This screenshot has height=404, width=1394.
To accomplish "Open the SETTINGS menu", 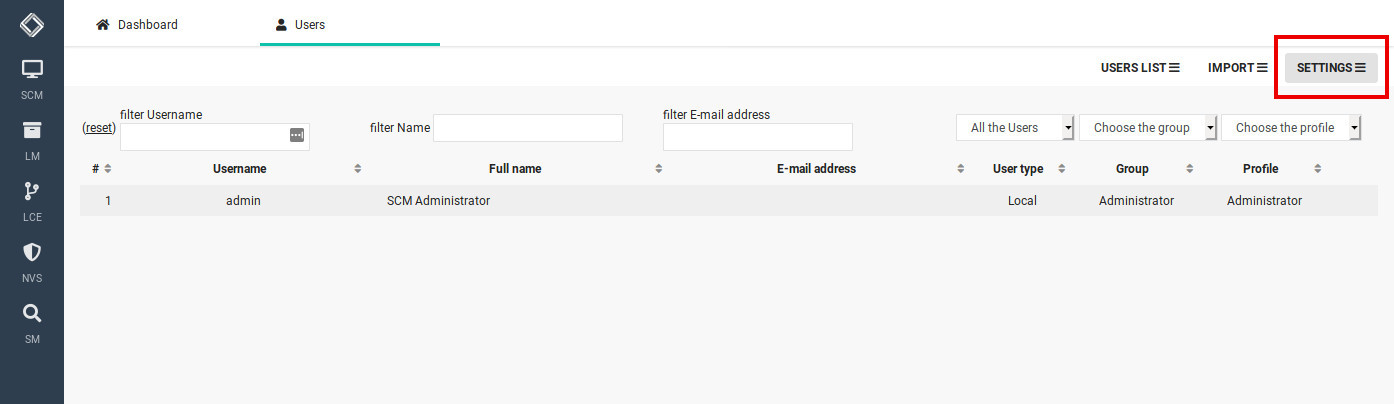I will point(1331,68).
